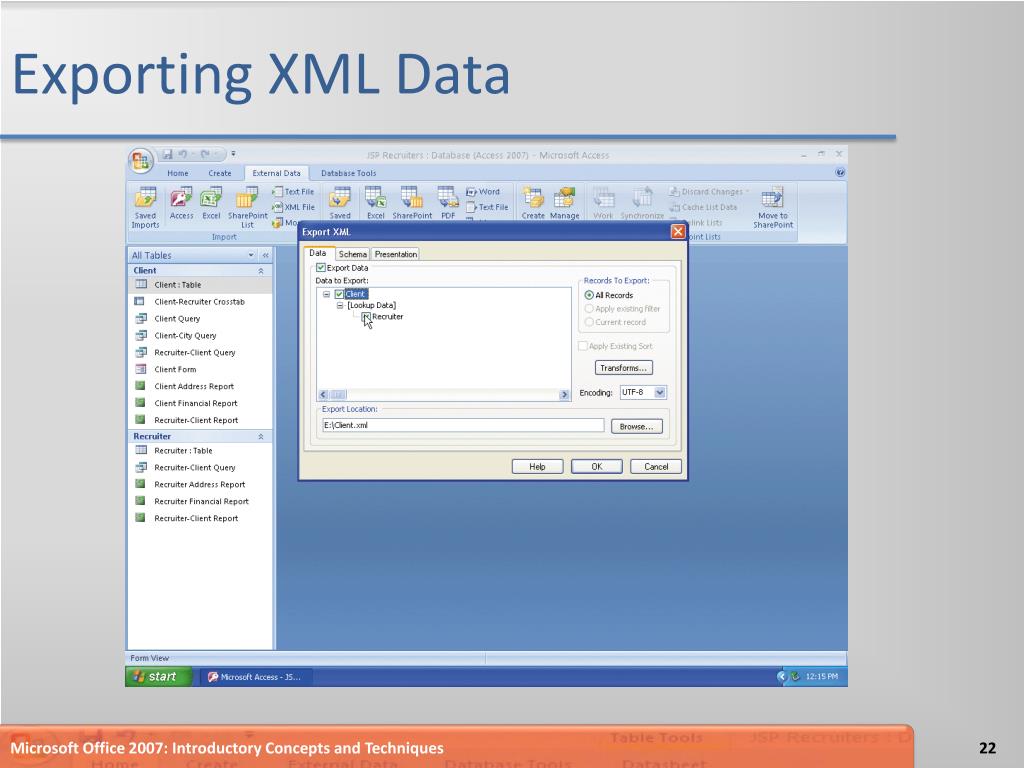
Task: Open Recruiter Financial Report
Action: [x=200, y=502]
